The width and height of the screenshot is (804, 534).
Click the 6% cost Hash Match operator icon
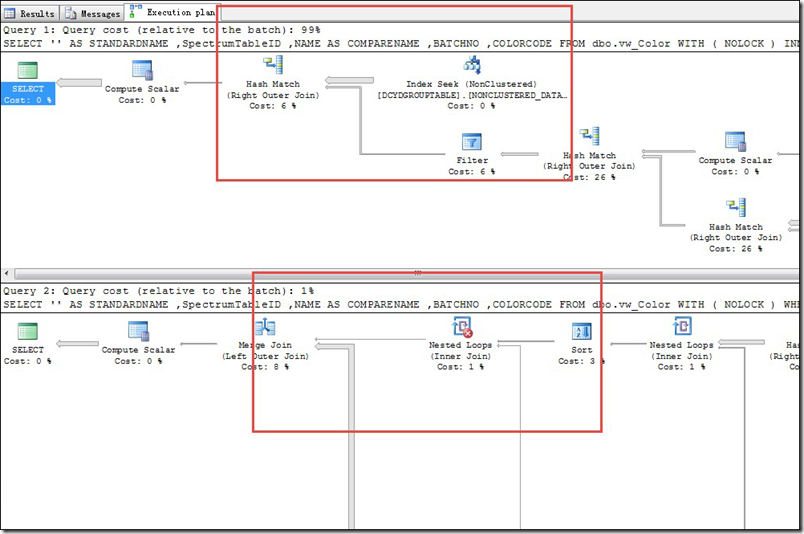click(272, 66)
